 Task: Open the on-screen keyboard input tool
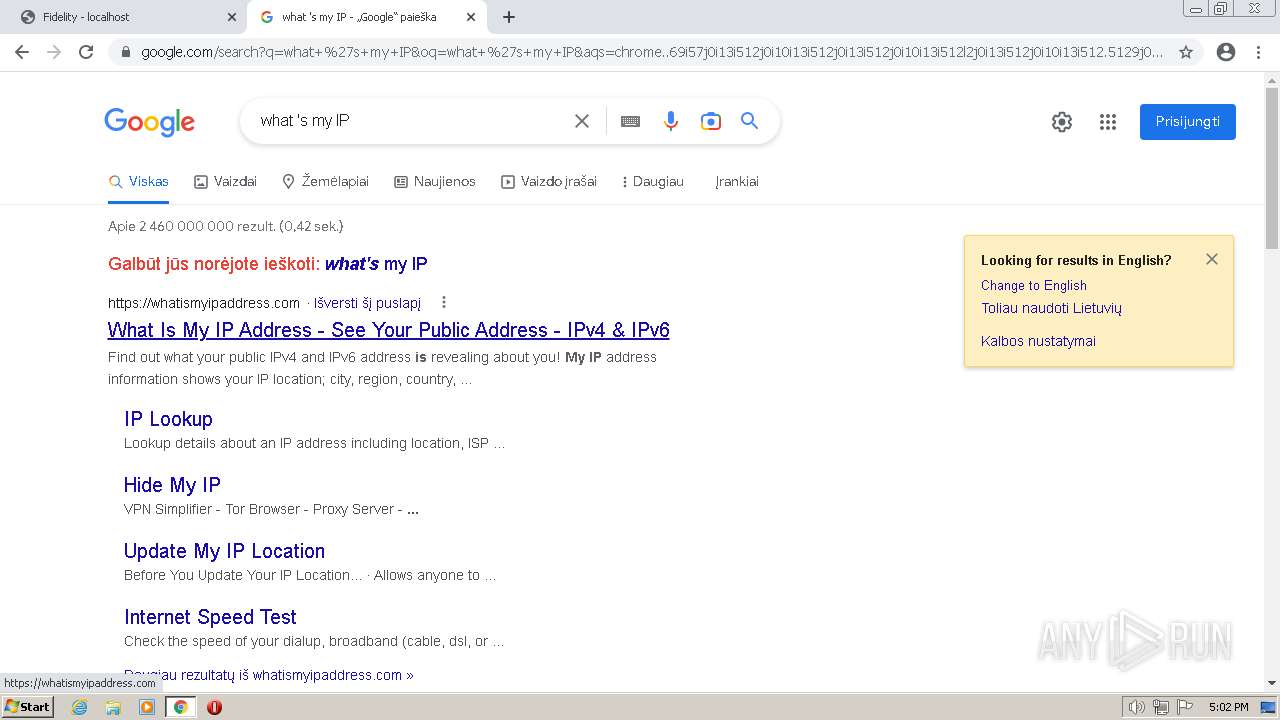point(630,121)
